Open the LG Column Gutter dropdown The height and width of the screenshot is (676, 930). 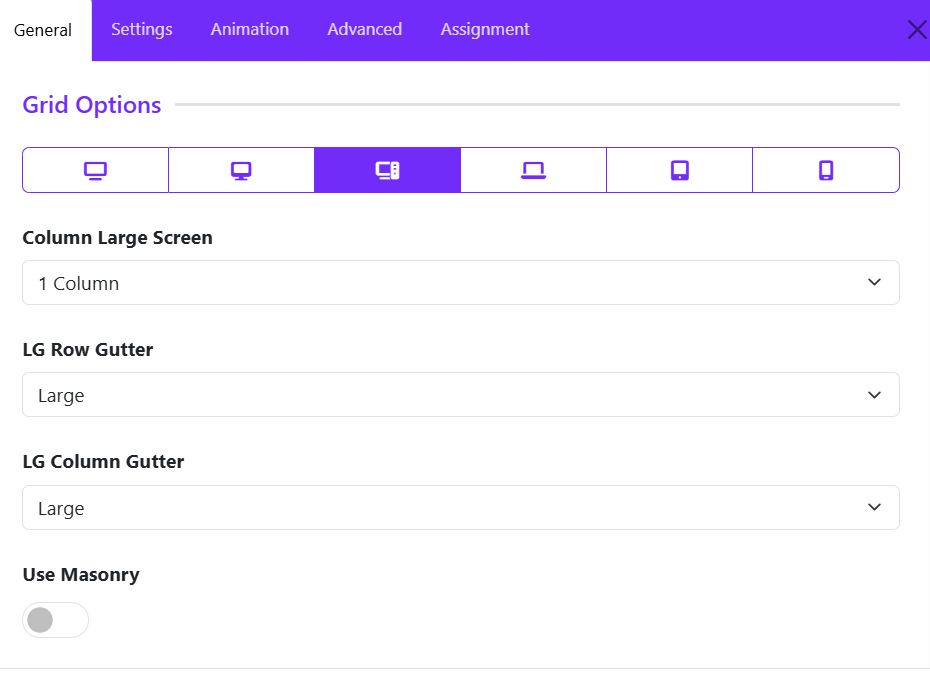(461, 508)
